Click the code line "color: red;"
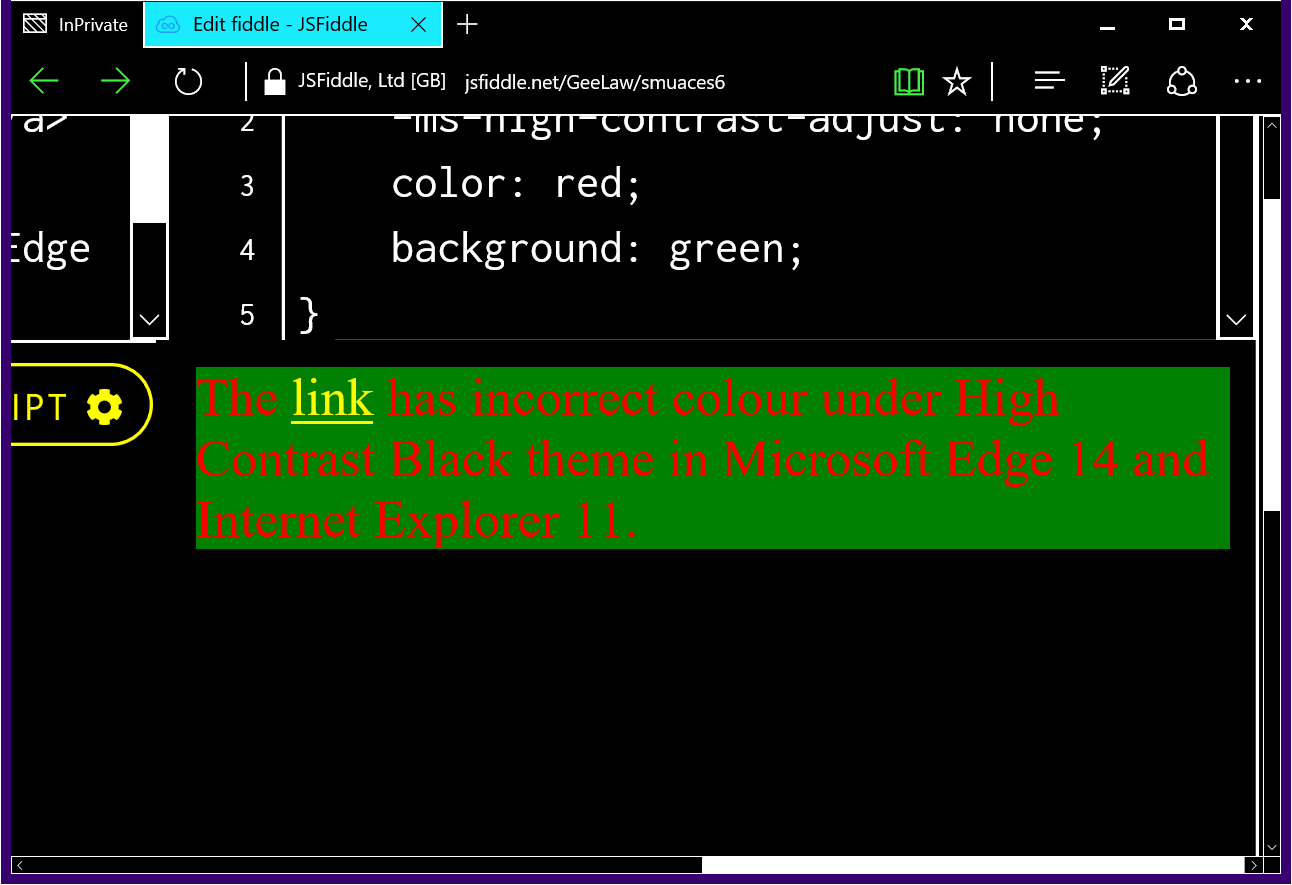The height and width of the screenshot is (885, 1292). tap(515, 184)
